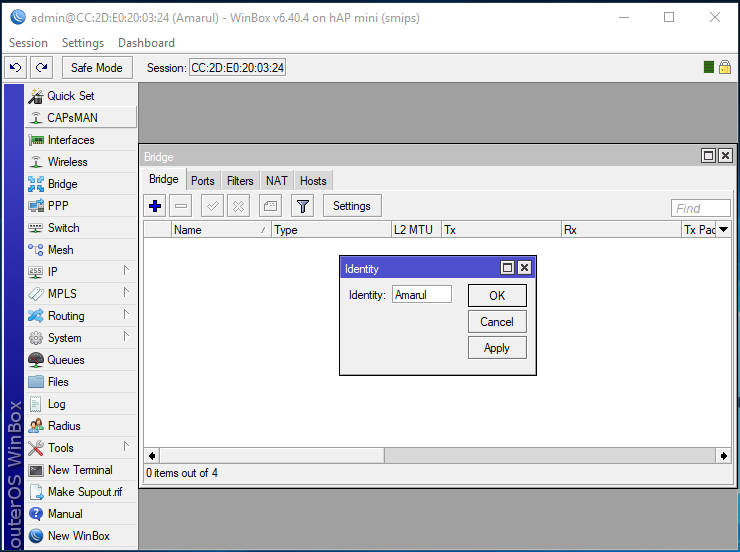Switch to the Hosts tab
The height and width of the screenshot is (552, 740).
coord(313,181)
